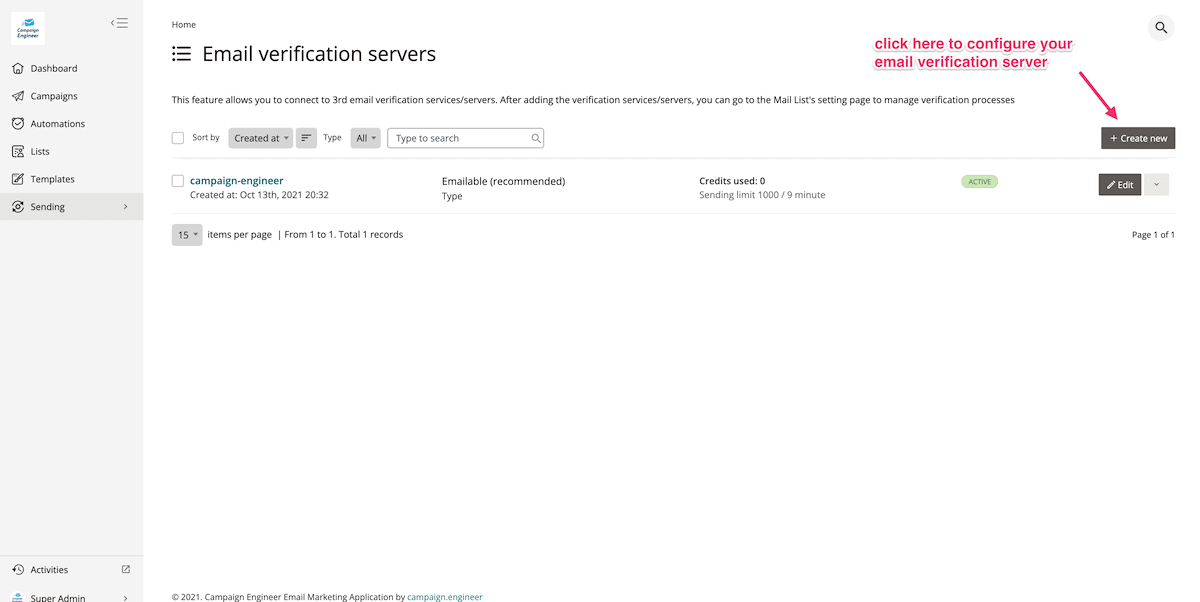Image resolution: width=1200 pixels, height=602 pixels.
Task: Open the Type filter All dropdown
Action: pos(365,138)
